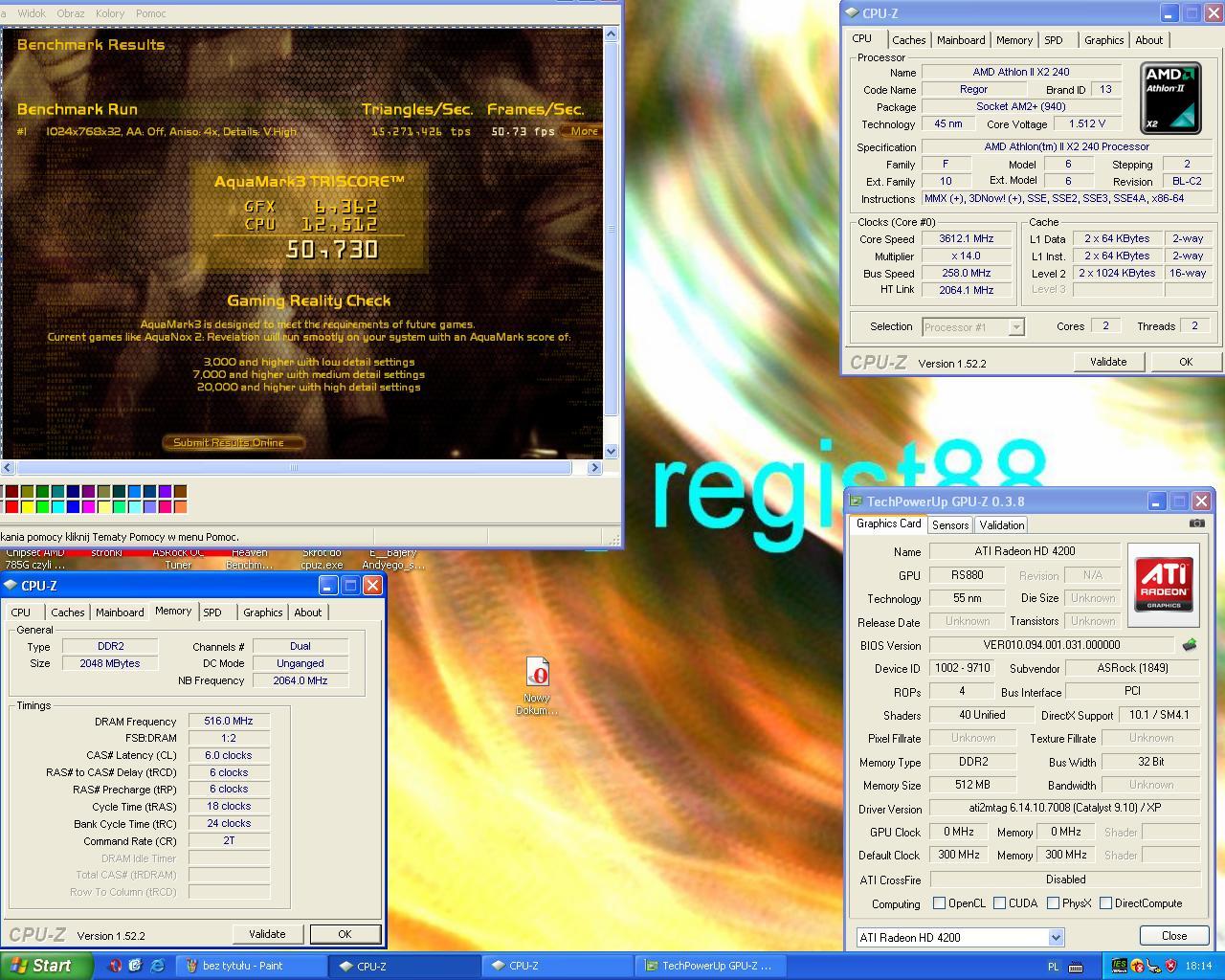Click the AquaMark score 50,730
Screen dimensions: 1225x980
(x=332, y=250)
